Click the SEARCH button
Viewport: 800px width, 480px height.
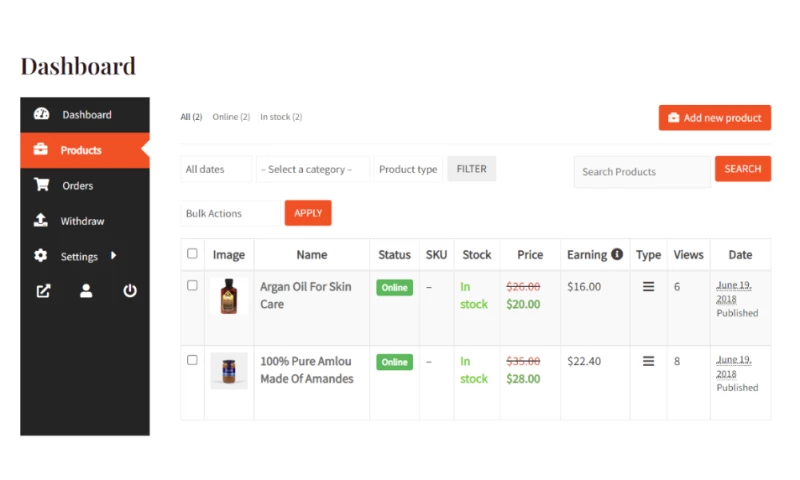[742, 169]
